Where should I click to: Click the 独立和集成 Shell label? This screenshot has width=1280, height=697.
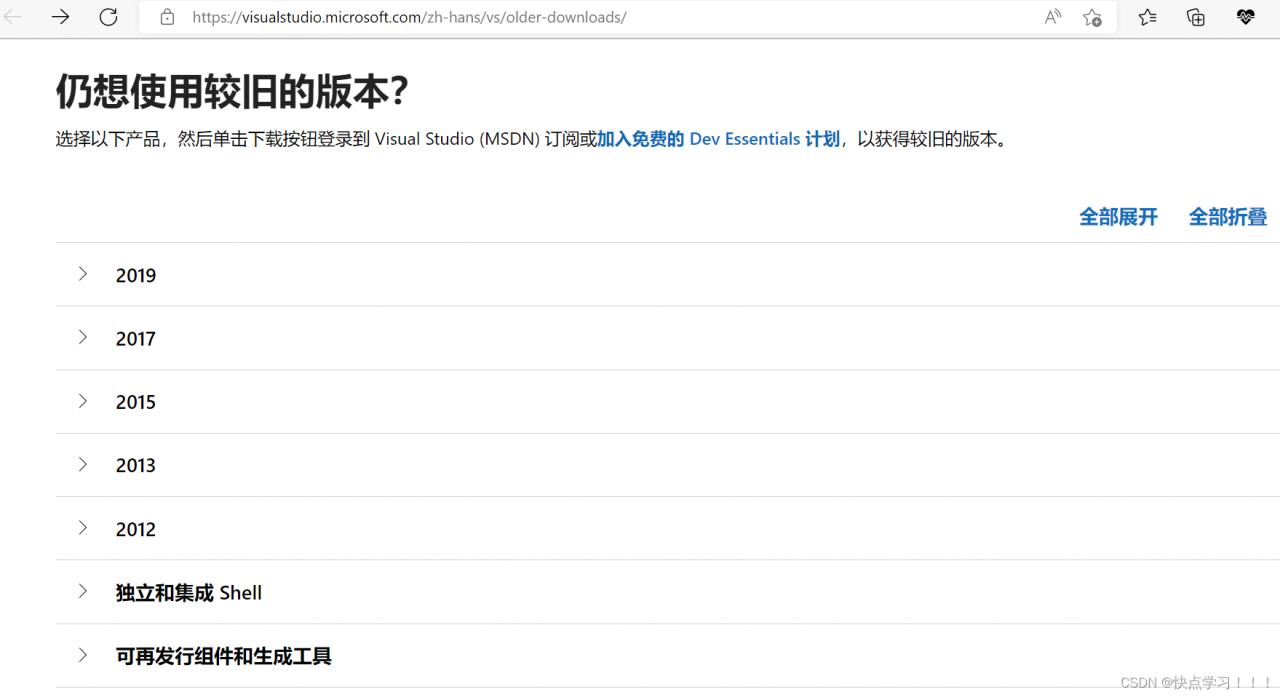coord(189,593)
